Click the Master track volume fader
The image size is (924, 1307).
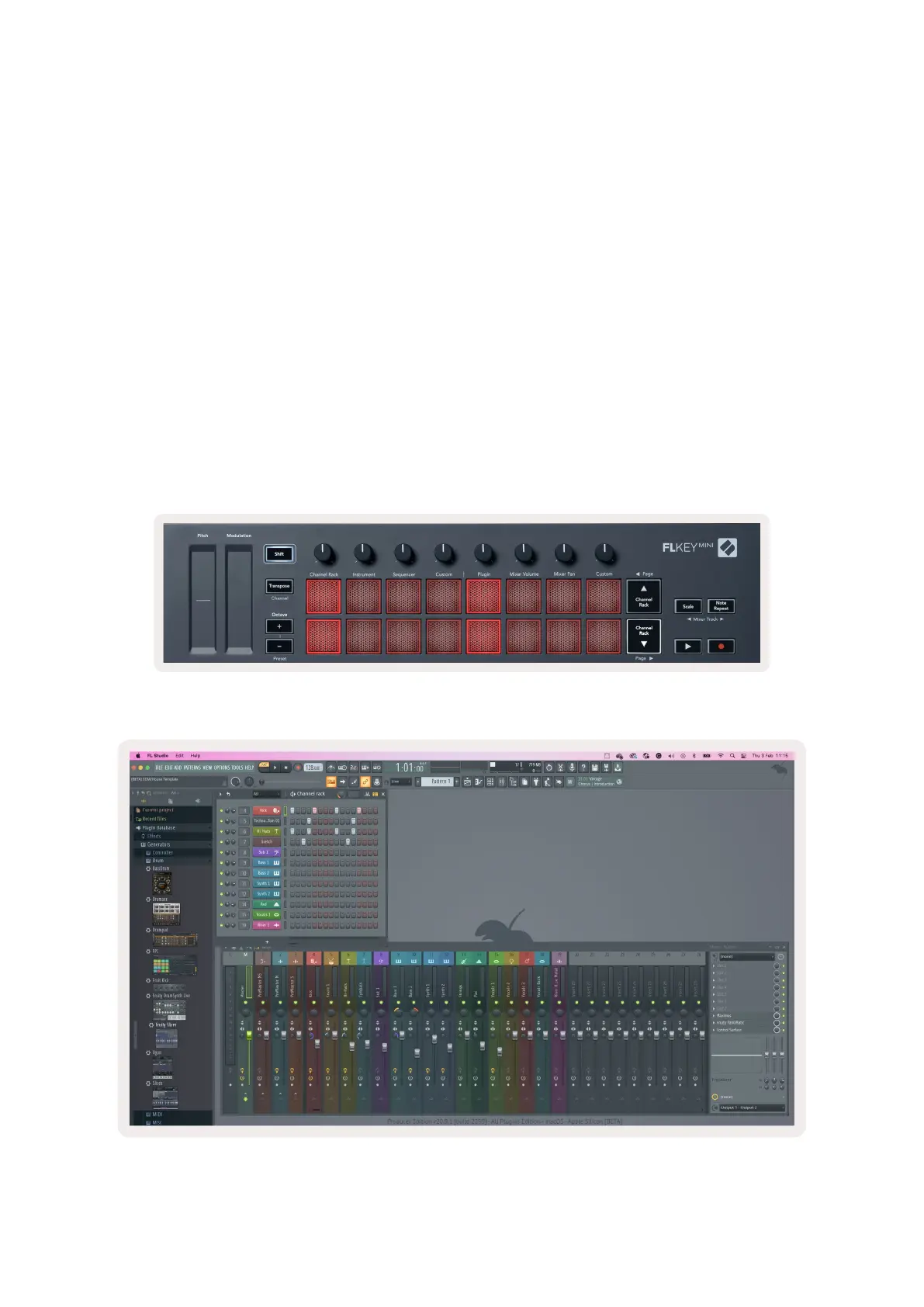(x=249, y=1035)
